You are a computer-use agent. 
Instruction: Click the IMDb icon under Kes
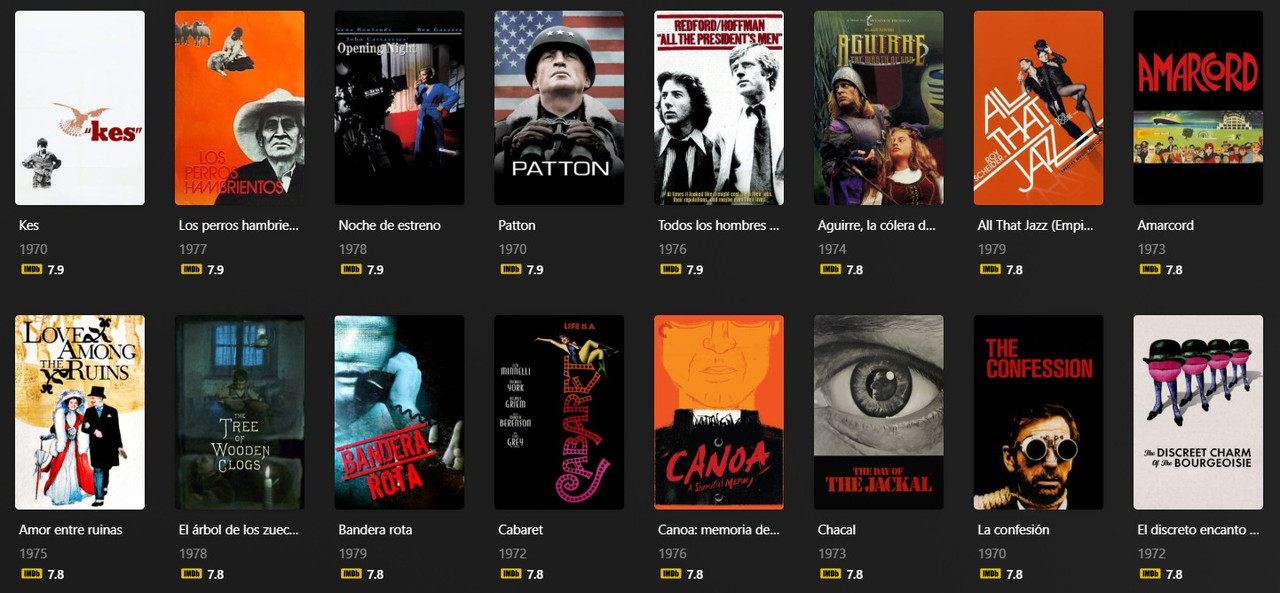pyautogui.click(x=30, y=270)
